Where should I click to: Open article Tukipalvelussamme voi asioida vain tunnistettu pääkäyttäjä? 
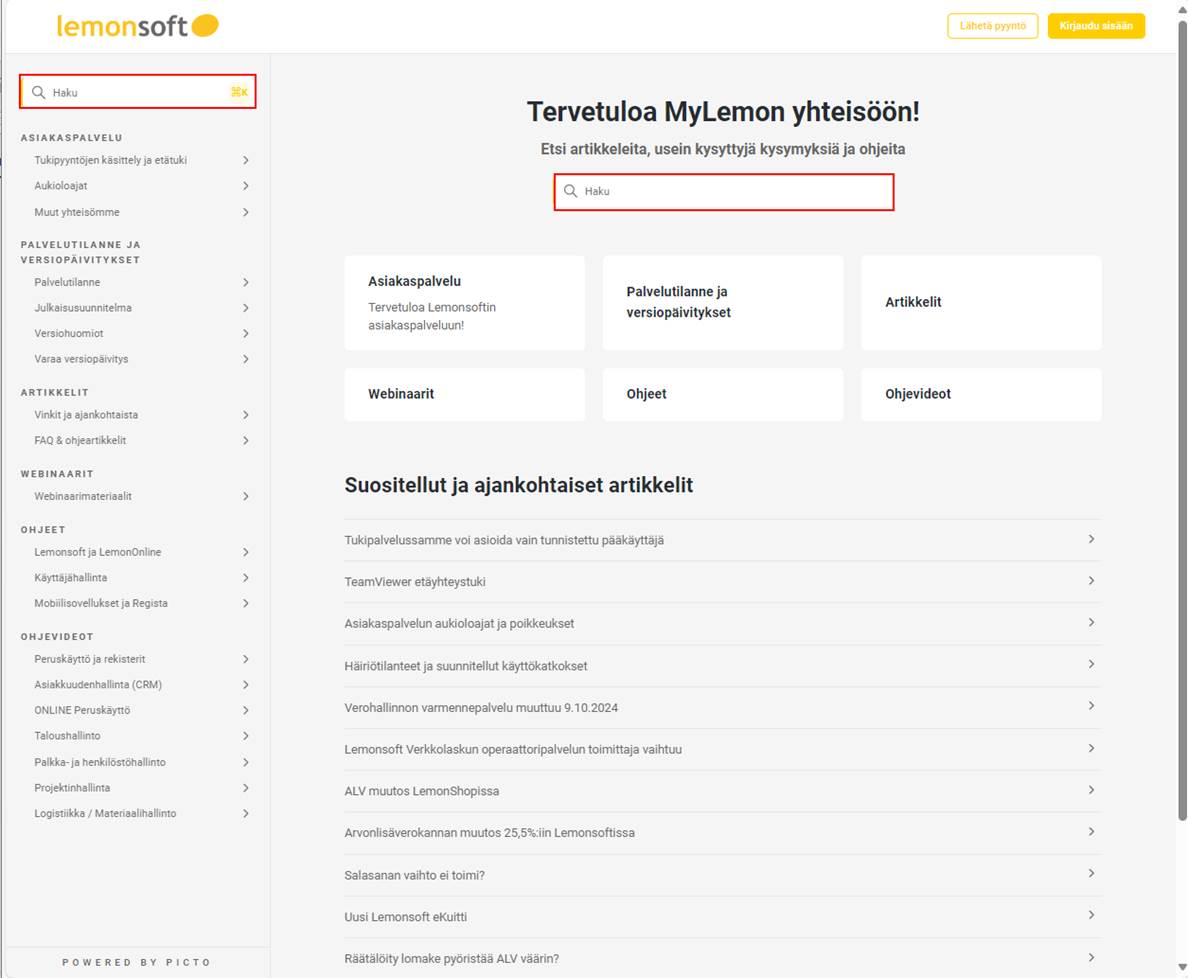[723, 540]
